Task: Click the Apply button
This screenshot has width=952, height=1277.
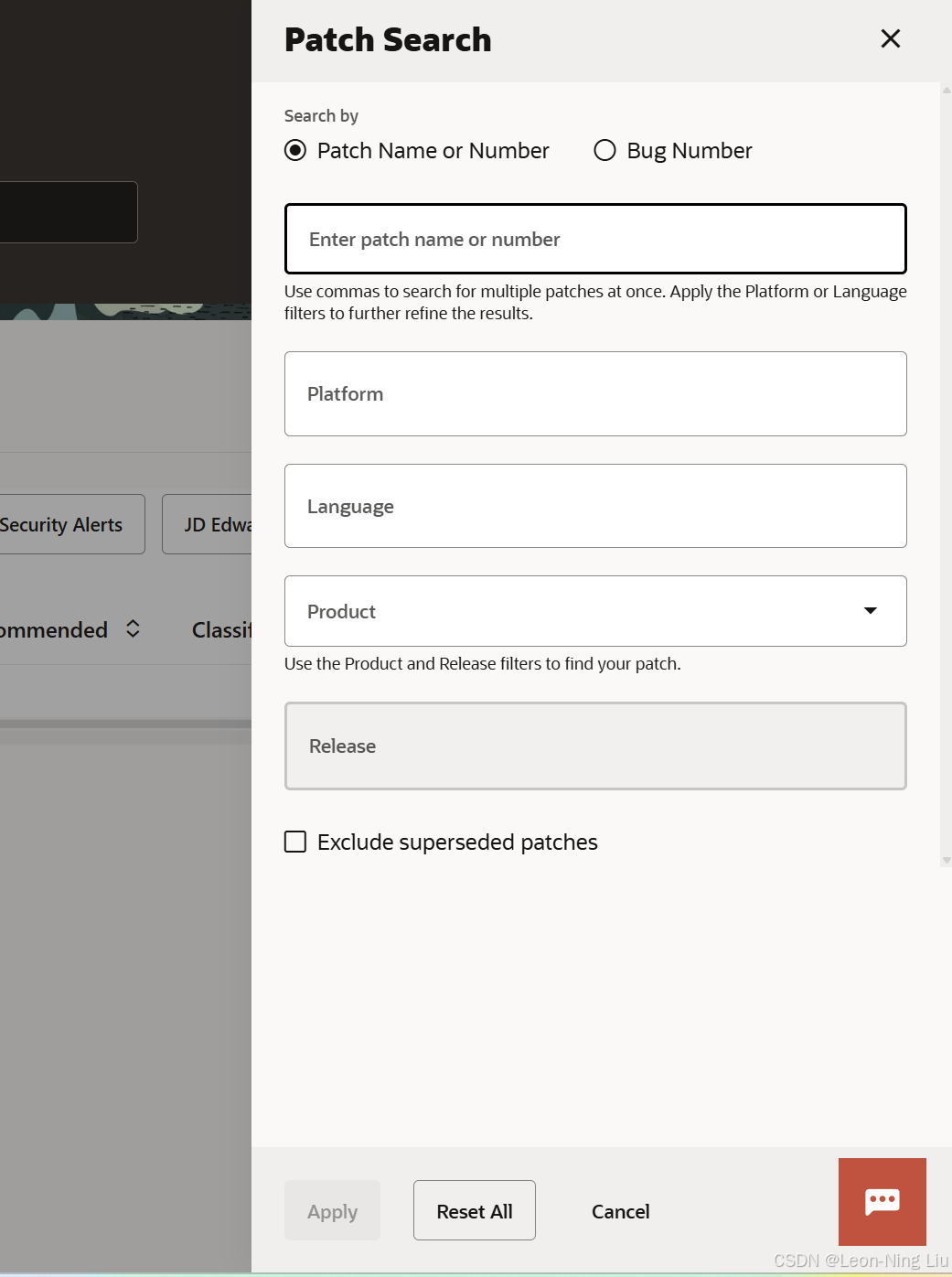Action: point(332,1210)
